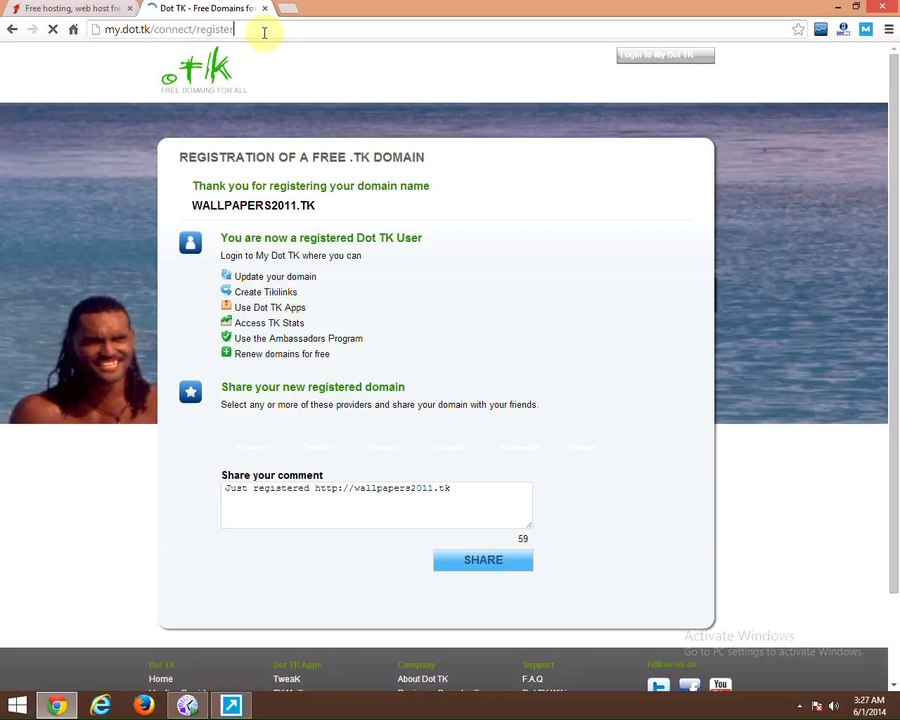Click the blue M extension icon
This screenshot has height=720, width=900.
click(866, 29)
